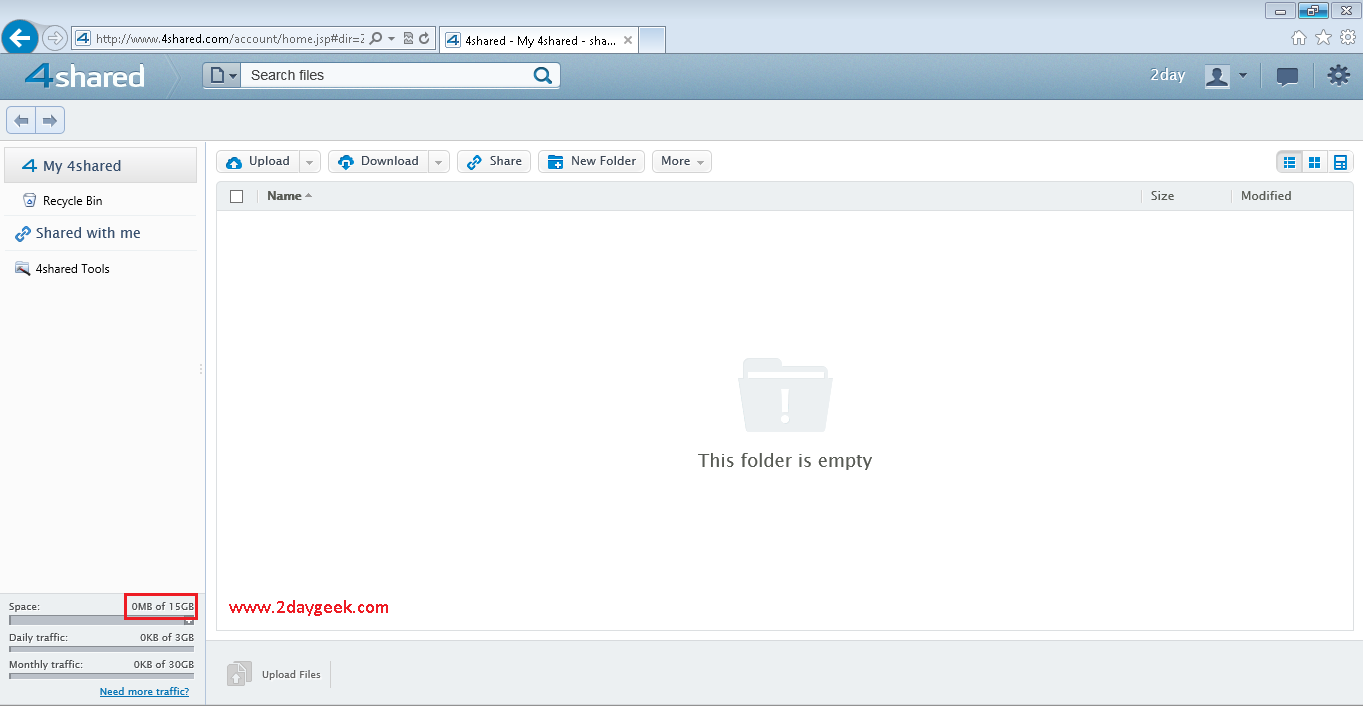Viewport: 1363px width, 707px height.
Task: Refresh the page with reload icon
Action: (424, 39)
